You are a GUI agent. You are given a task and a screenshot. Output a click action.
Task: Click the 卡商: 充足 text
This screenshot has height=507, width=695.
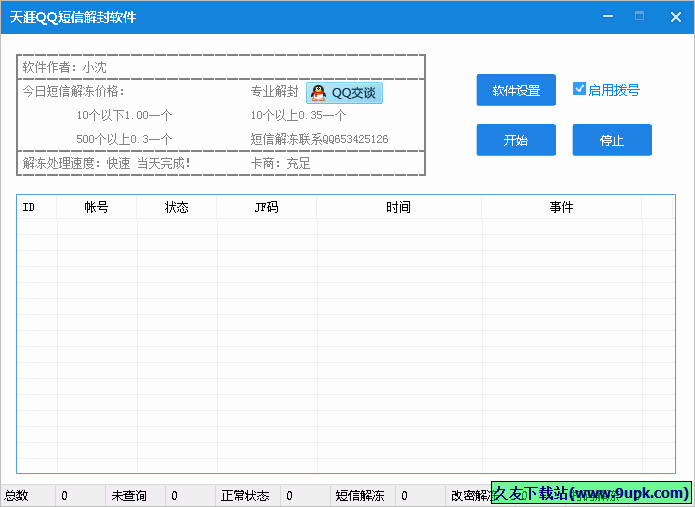pyautogui.click(x=280, y=164)
